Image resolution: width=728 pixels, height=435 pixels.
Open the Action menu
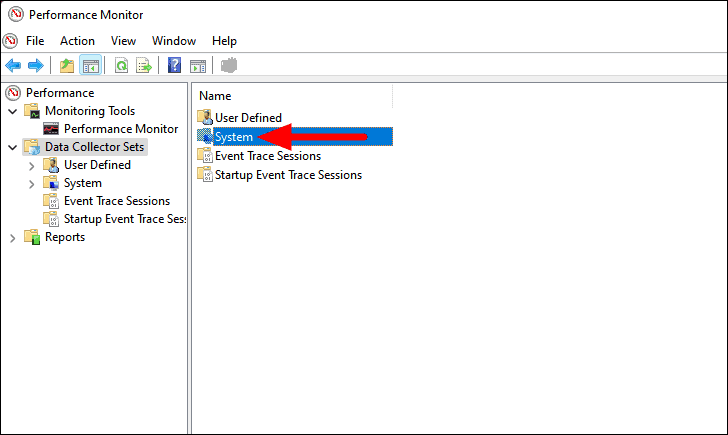click(78, 41)
